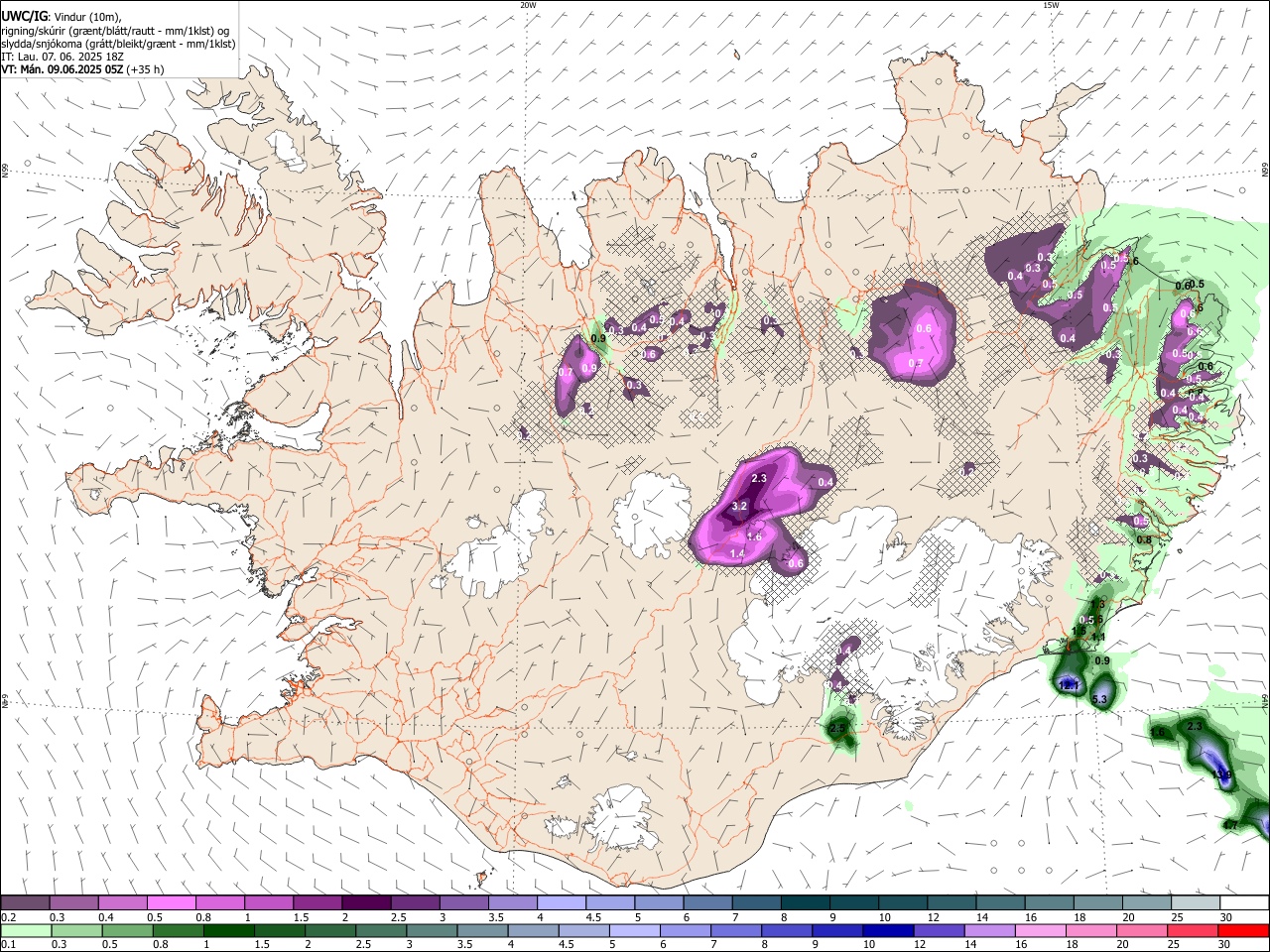Image resolution: width=1270 pixels, height=952 pixels.
Task: Click the '2.3' value in green offshore rain band
Action: click(x=1195, y=727)
